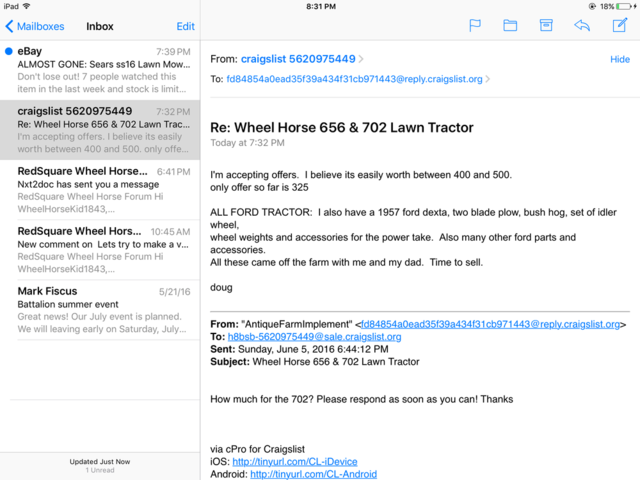Tap the battery indicator in status bar

[622, 6]
